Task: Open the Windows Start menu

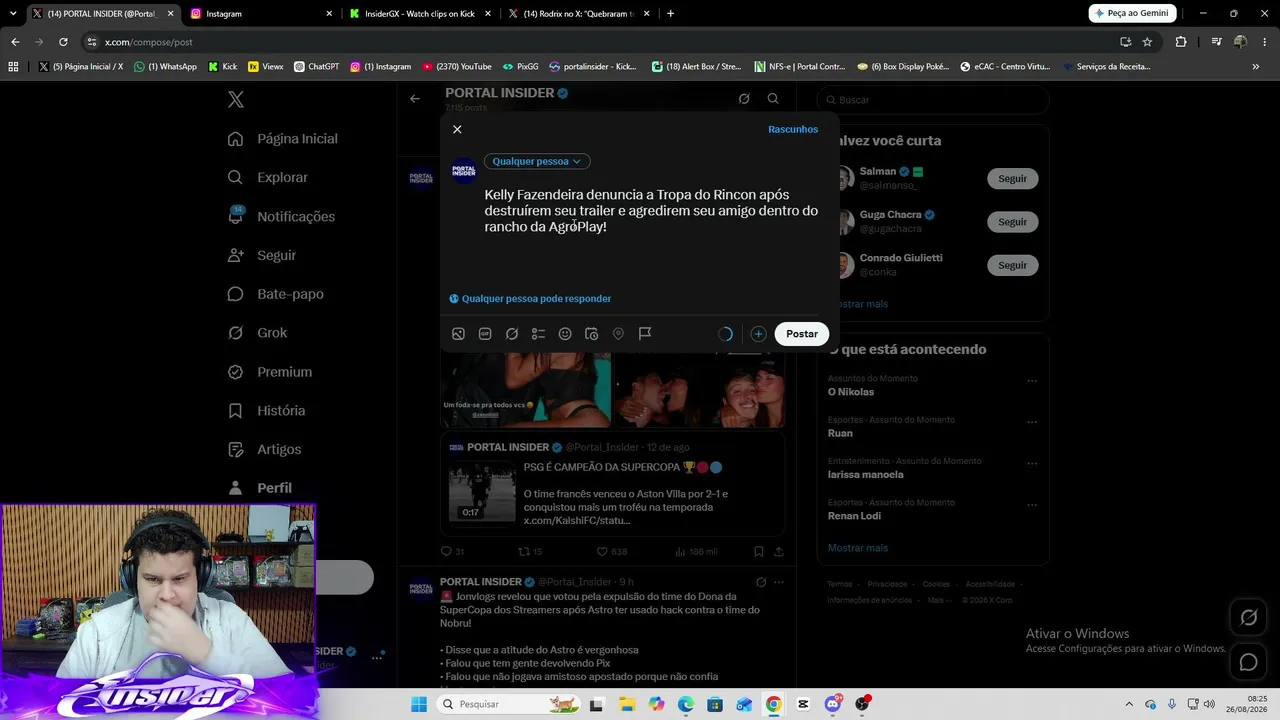Action: (x=419, y=705)
